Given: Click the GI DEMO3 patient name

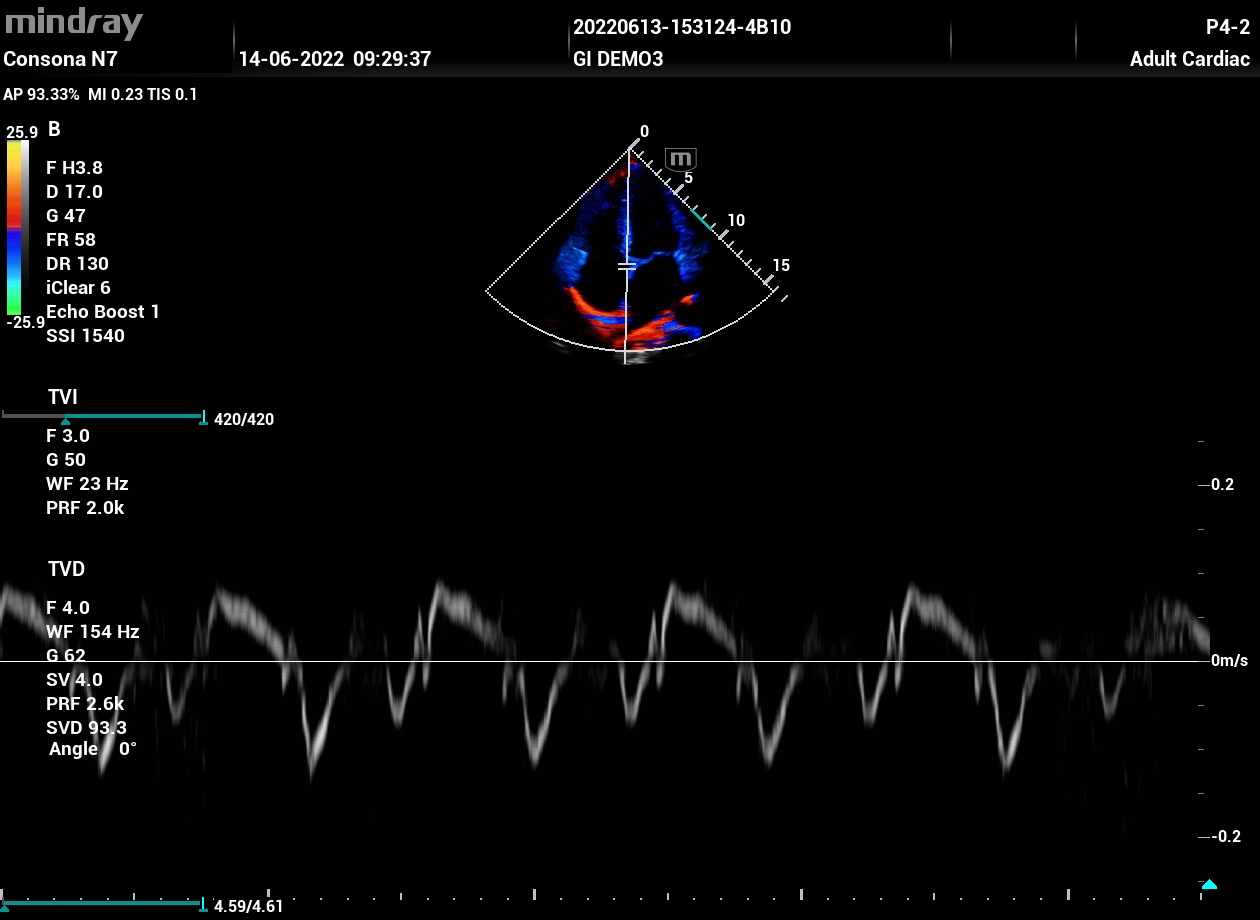Looking at the screenshot, I should (618, 59).
